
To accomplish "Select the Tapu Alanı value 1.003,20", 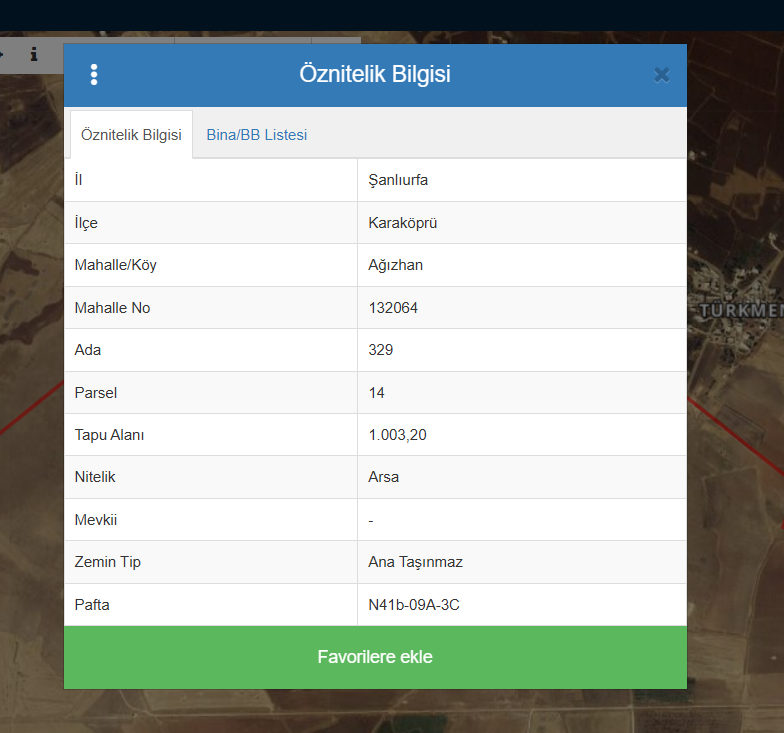I will tap(398, 435).
